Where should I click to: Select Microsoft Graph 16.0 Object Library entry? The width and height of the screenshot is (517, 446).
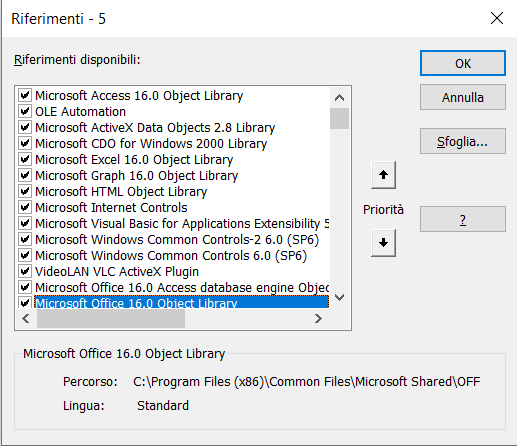click(137, 176)
